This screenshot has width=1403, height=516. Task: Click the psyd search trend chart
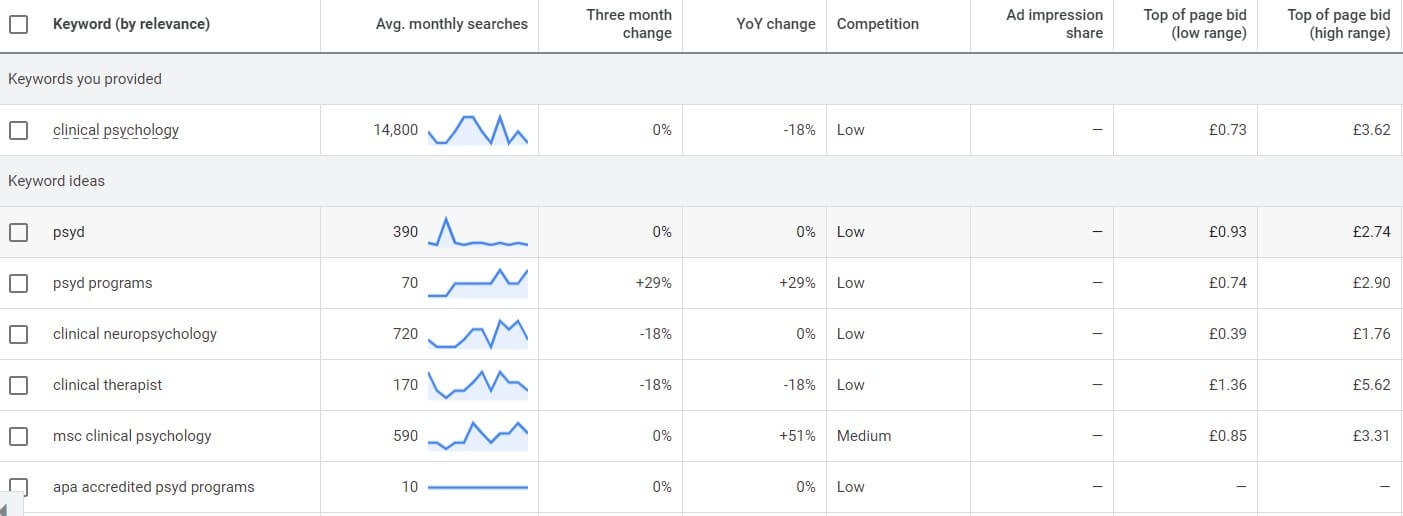click(x=477, y=232)
